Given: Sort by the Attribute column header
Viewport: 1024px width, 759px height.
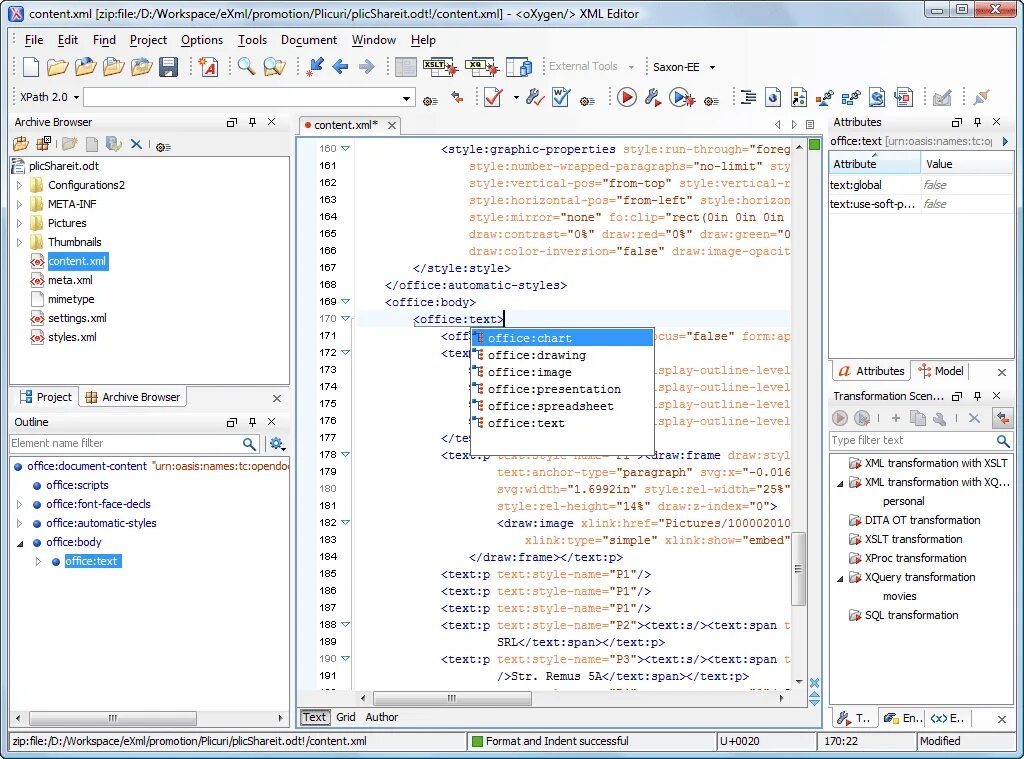Looking at the screenshot, I should click(874, 163).
